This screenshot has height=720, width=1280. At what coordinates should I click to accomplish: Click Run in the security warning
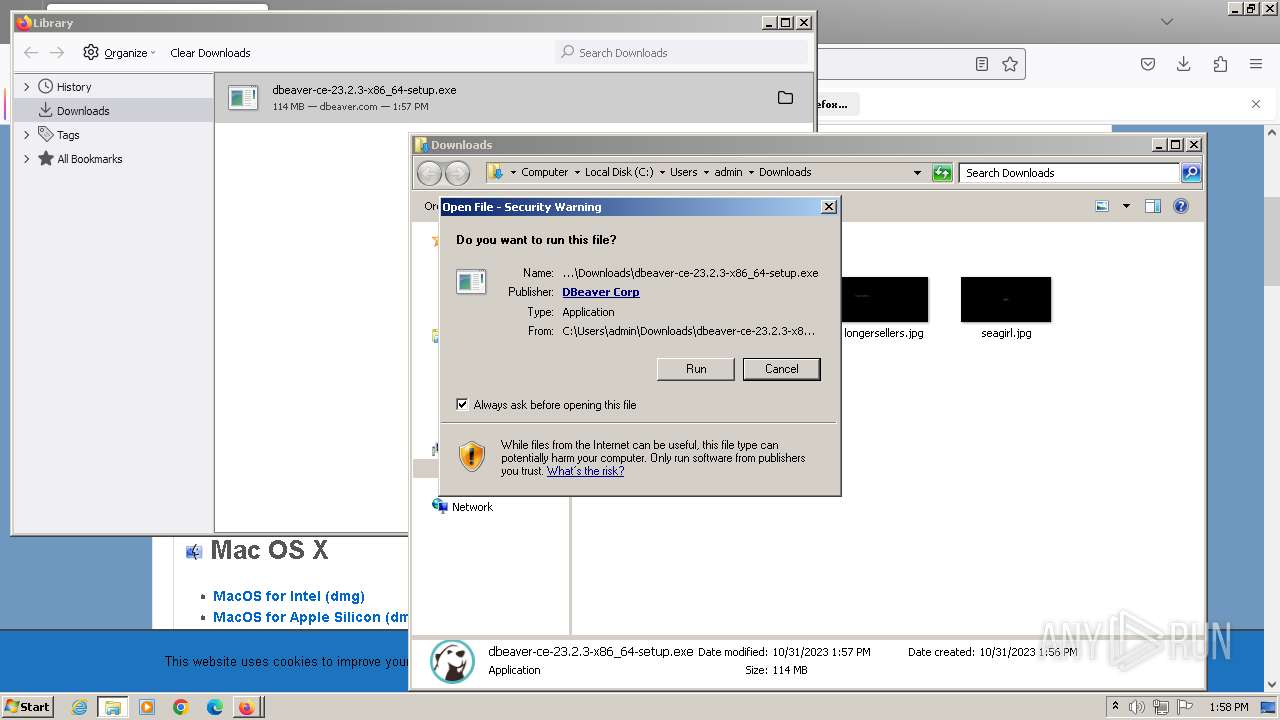[x=696, y=369]
